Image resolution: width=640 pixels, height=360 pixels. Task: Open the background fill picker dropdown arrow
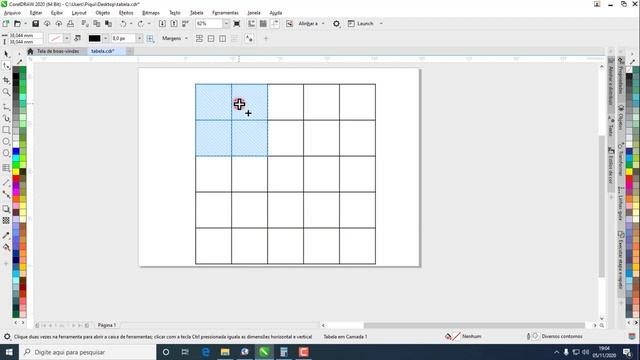67,38
